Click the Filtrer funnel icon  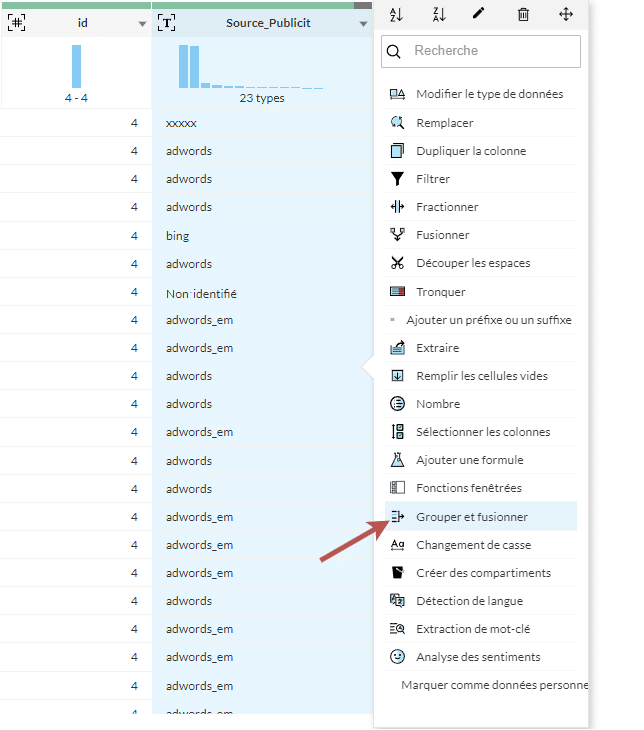click(x=397, y=179)
